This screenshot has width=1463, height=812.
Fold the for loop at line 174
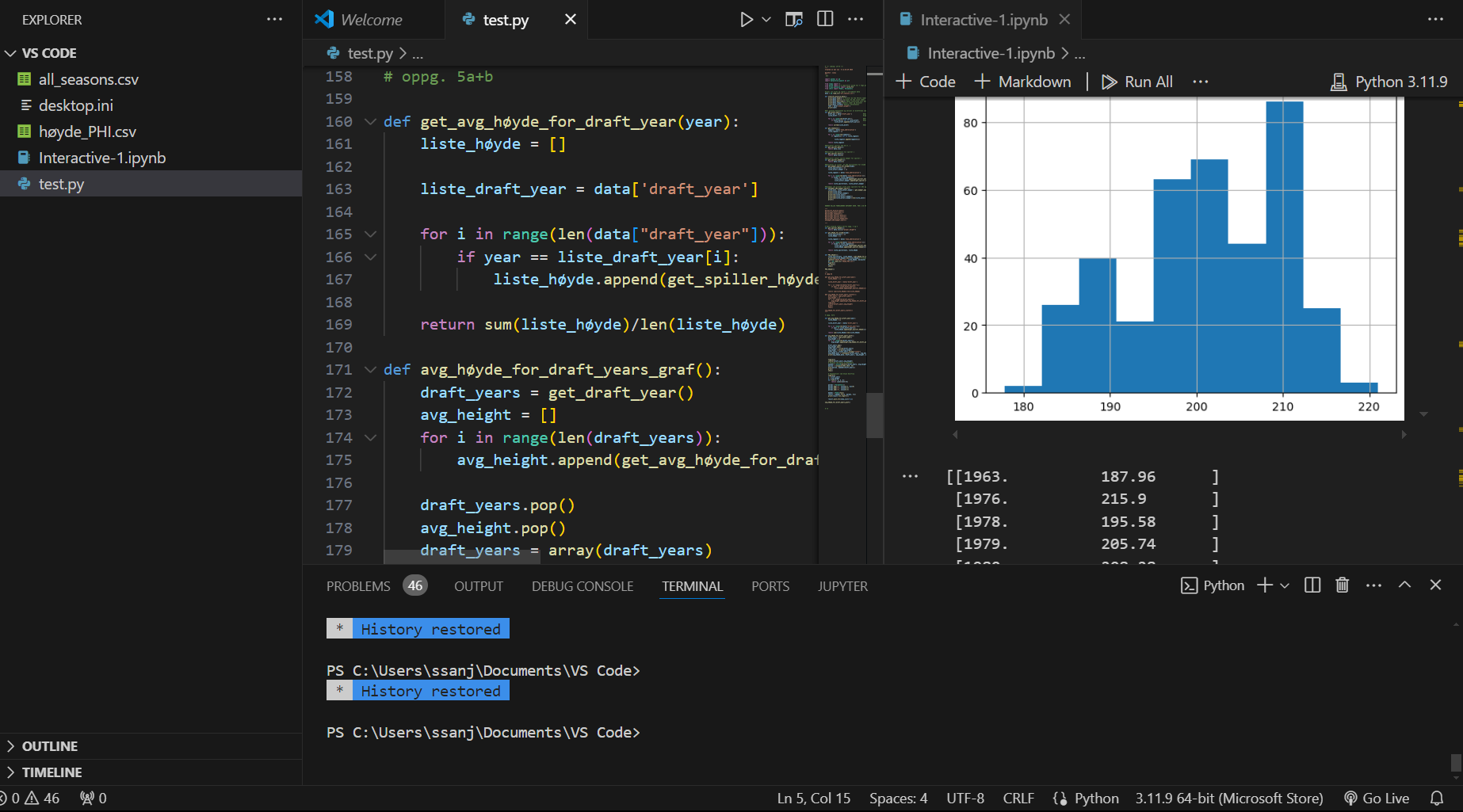click(x=370, y=437)
